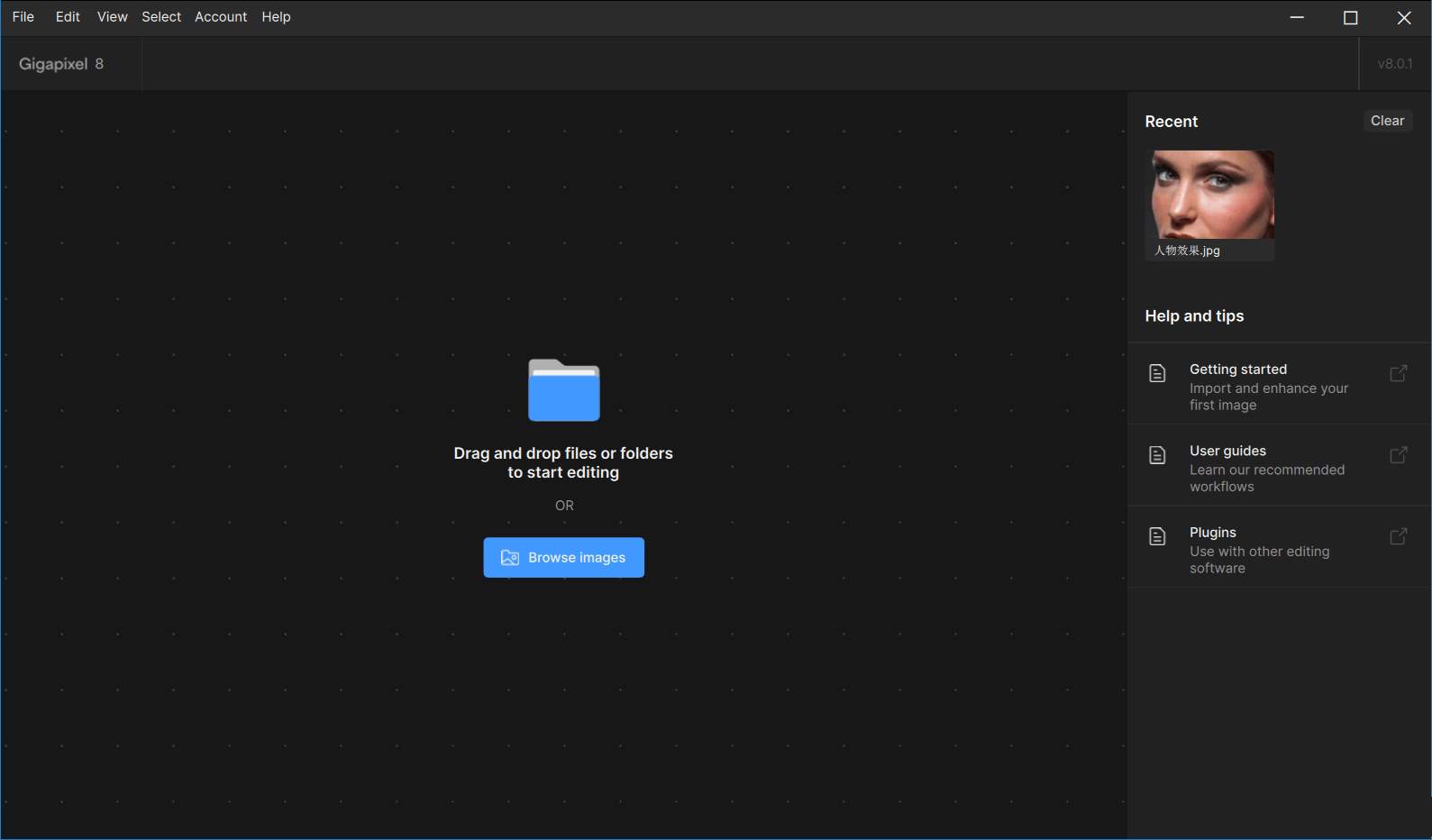Open the Help menu
Screen dimensions: 1432x840
pyautogui.click(x=276, y=17)
